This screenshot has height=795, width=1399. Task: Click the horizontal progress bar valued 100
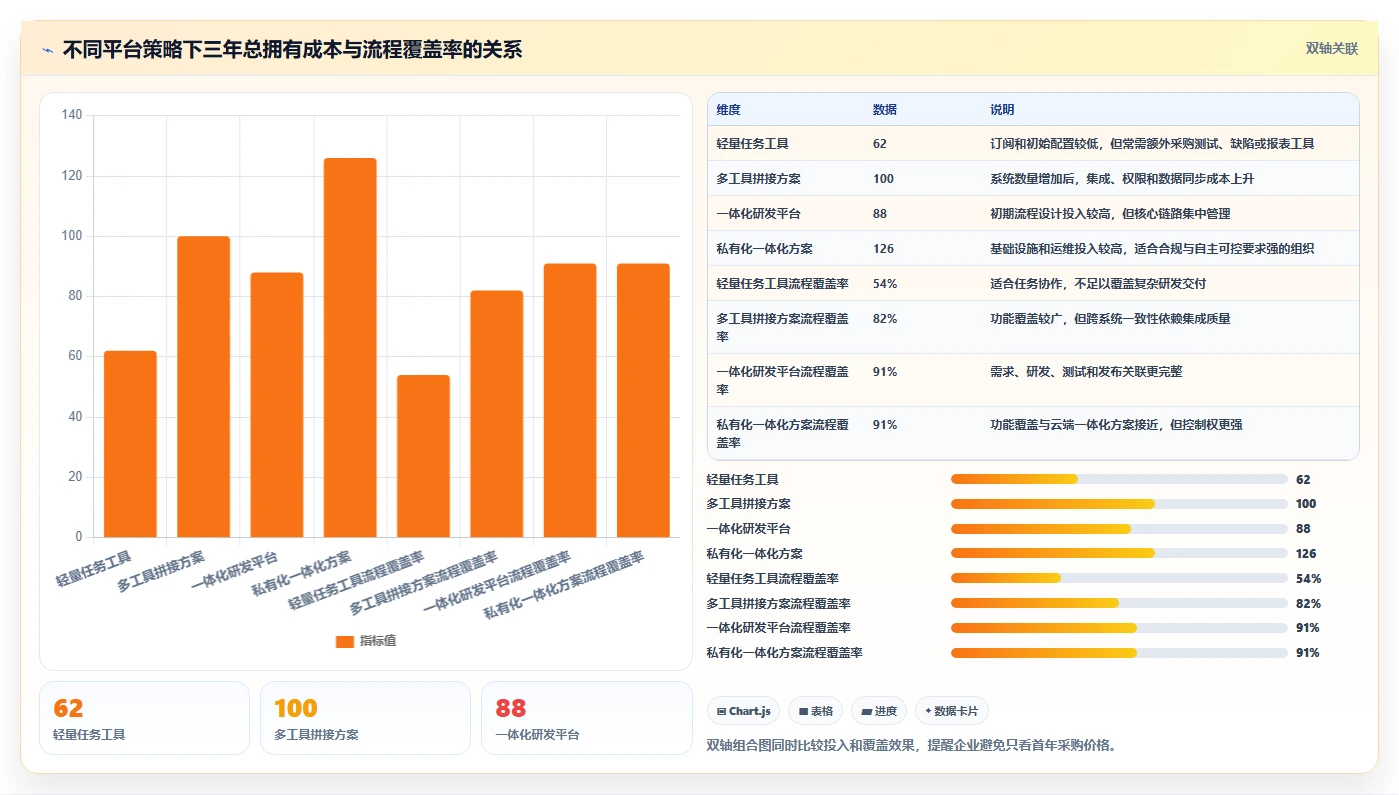tap(1119, 504)
